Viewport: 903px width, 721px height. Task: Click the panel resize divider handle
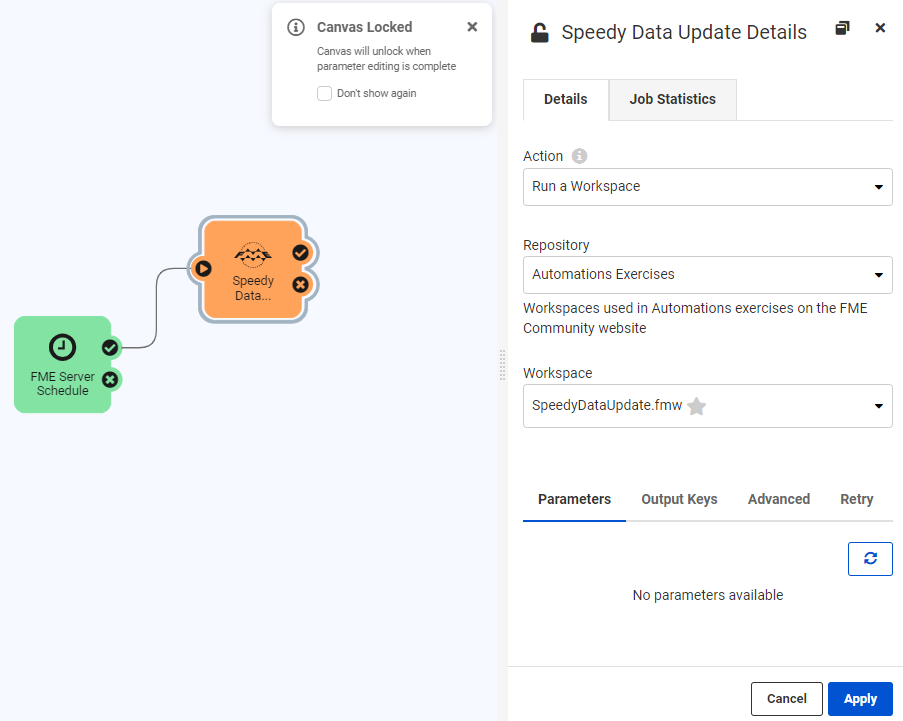coord(502,365)
